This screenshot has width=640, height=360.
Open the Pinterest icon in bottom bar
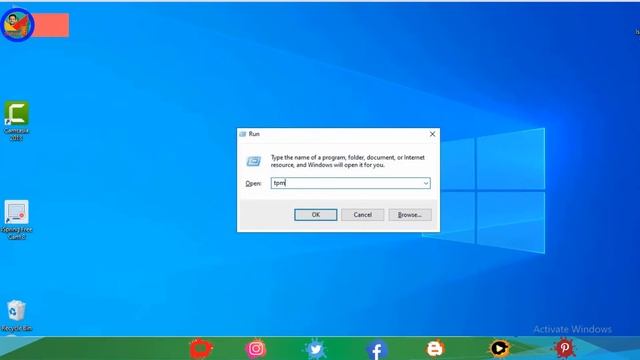pyautogui.click(x=564, y=348)
